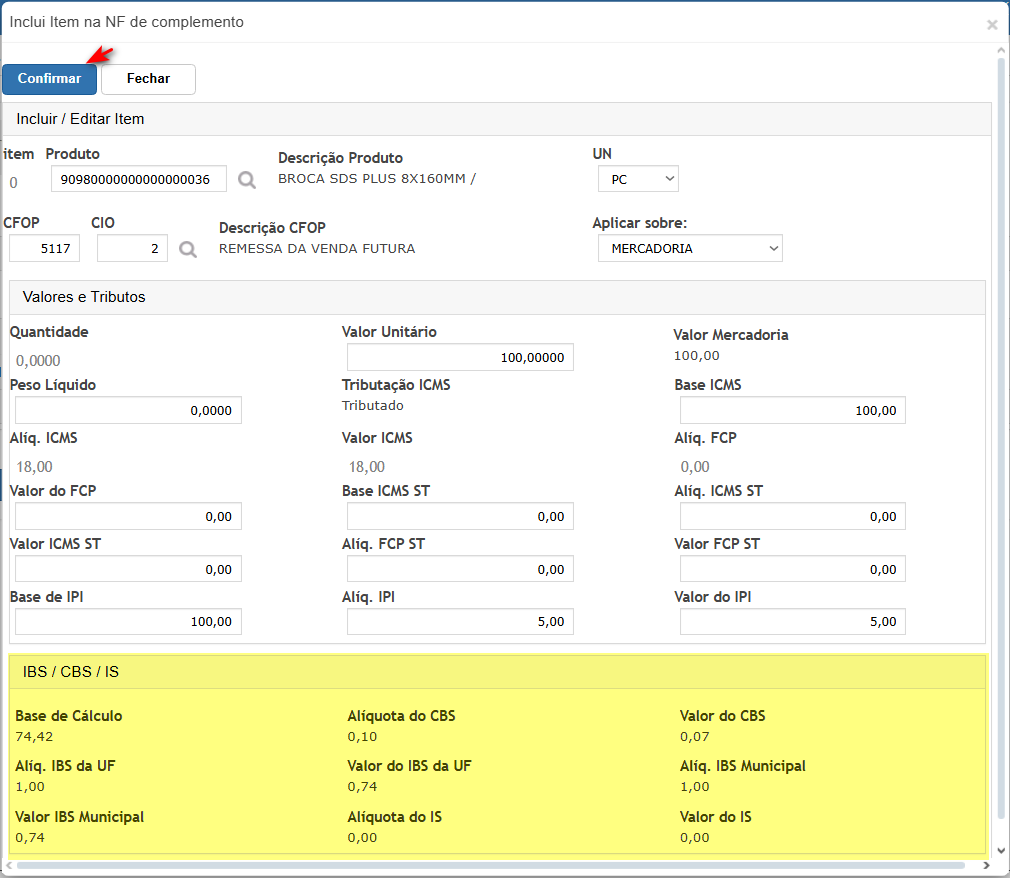The image size is (1010, 878).
Task: Click the Produto code input field
Action: pyautogui.click(x=139, y=179)
